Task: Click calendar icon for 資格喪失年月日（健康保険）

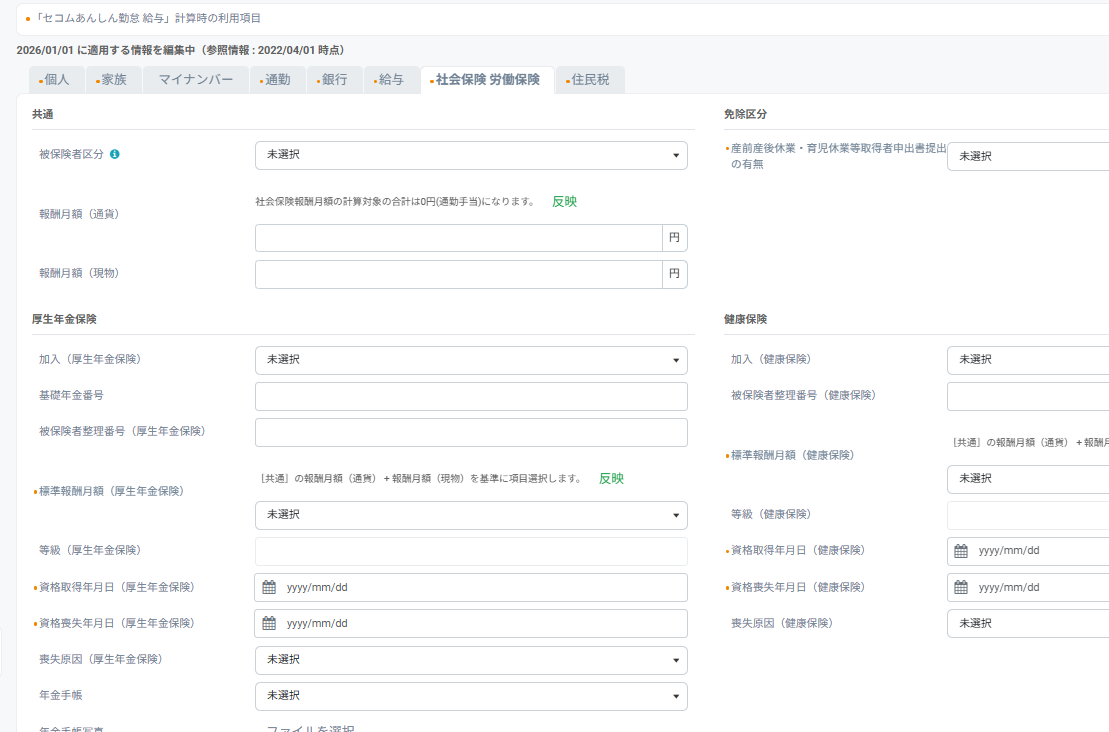Action: 961,587
